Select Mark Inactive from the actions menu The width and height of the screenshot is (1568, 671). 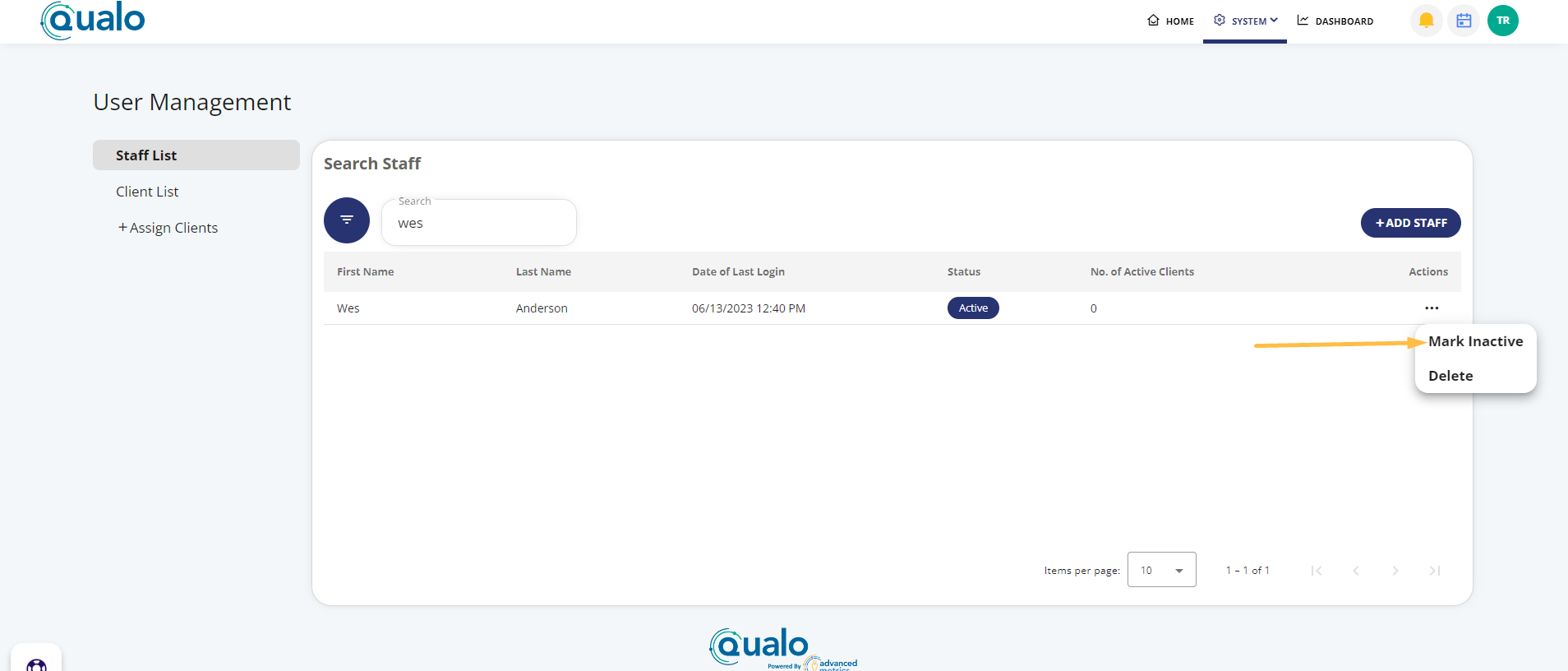tap(1475, 341)
